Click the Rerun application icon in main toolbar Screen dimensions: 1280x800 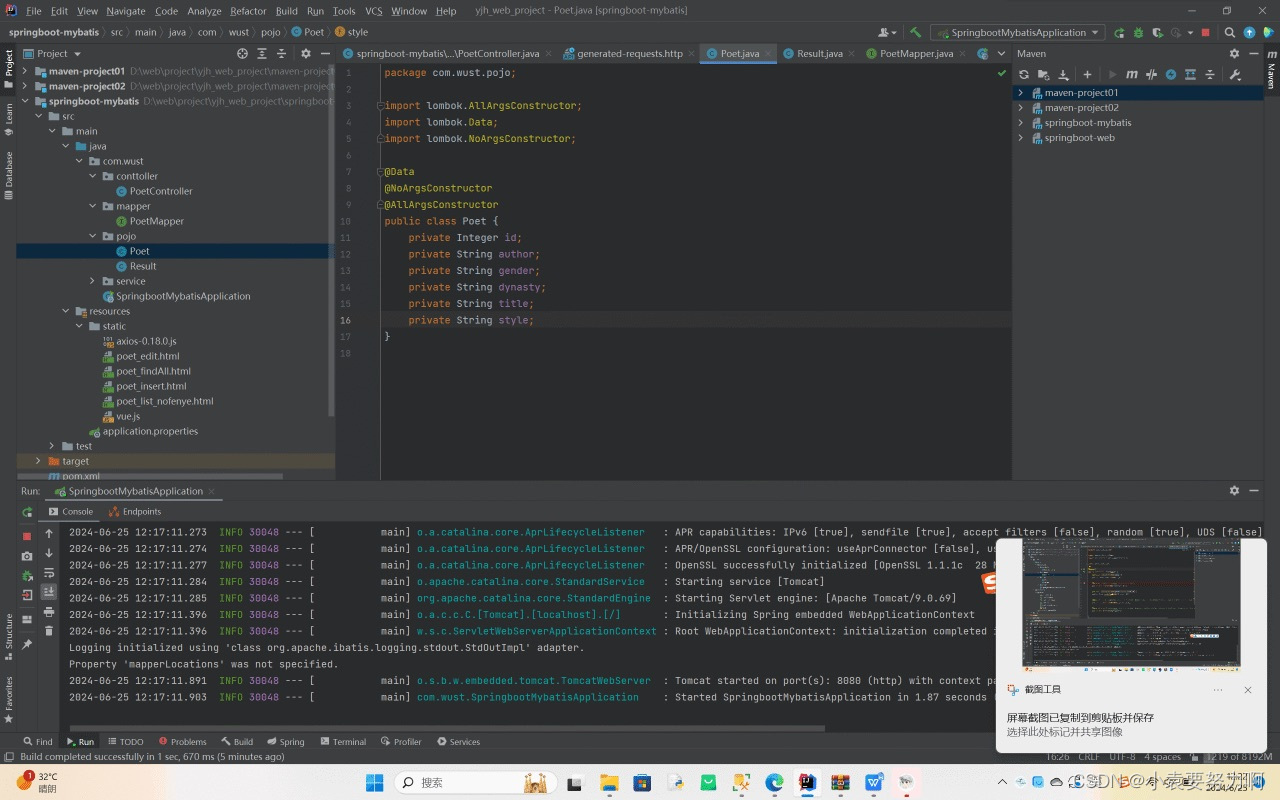[x=1119, y=32]
